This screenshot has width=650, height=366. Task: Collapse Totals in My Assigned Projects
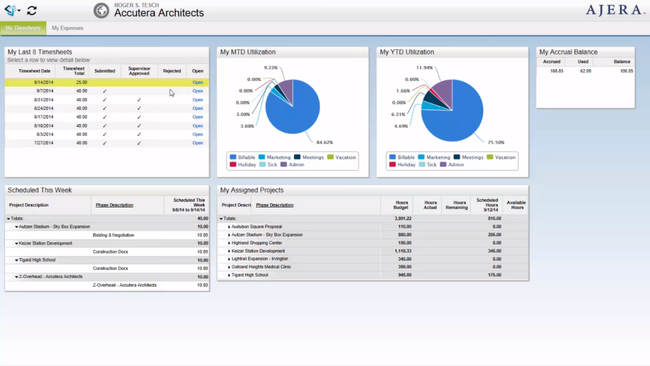(221, 218)
